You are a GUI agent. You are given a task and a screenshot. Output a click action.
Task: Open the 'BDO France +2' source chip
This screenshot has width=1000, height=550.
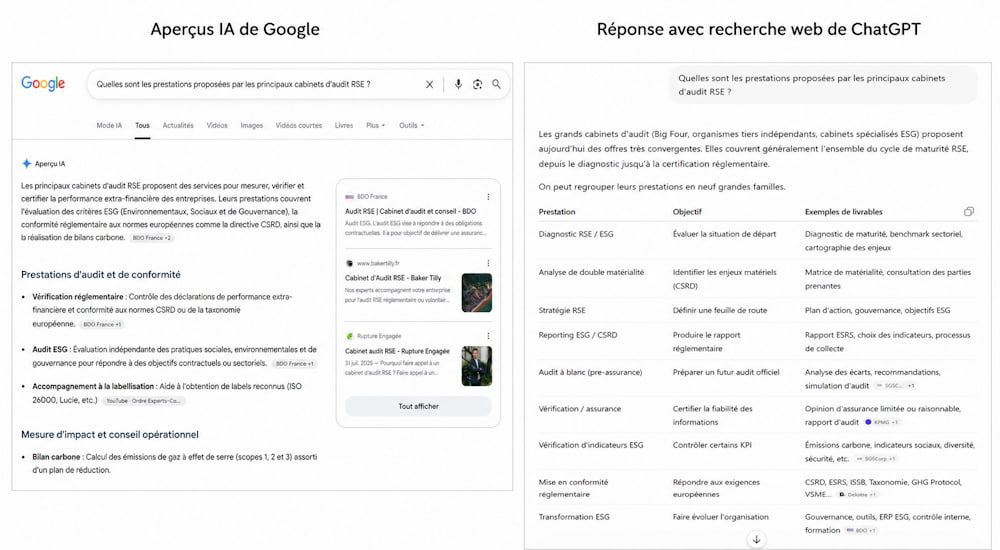[152, 238]
